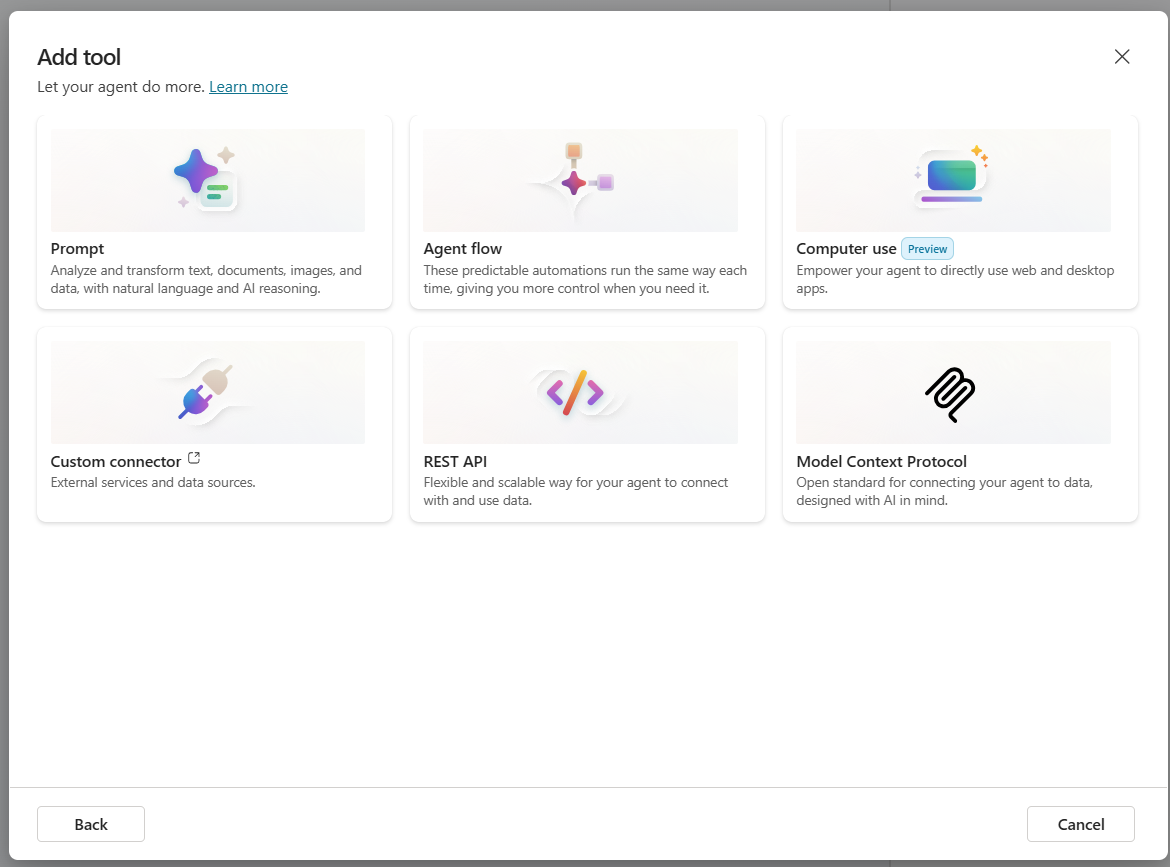Screen dimensions: 1170x867
Task: Click the Prompt sparkle icon
Action: pos(206,180)
